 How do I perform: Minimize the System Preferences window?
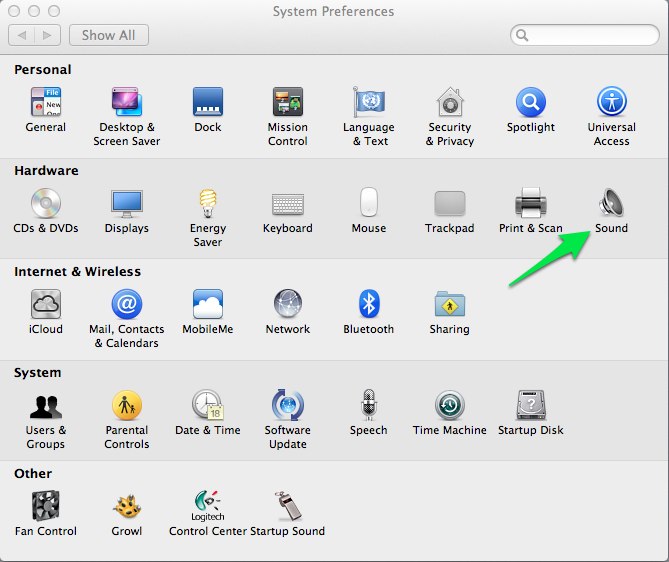(x=34, y=11)
